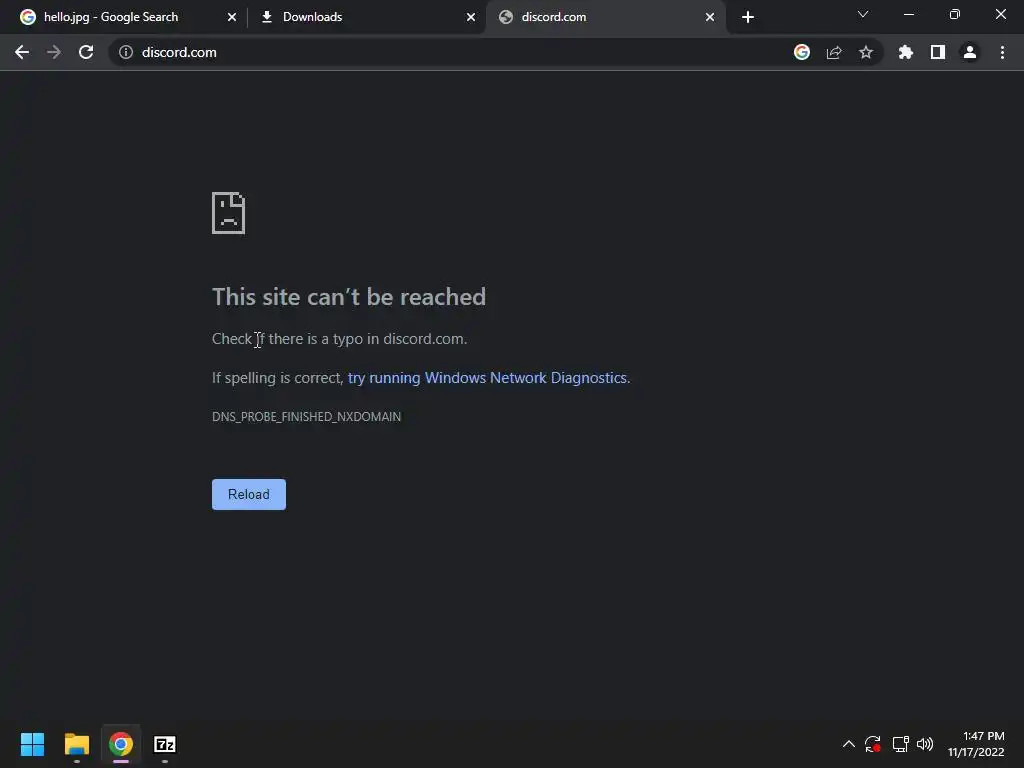The width and height of the screenshot is (1024, 768).
Task: Open the volume speaker tray icon
Action: pyautogui.click(x=925, y=744)
